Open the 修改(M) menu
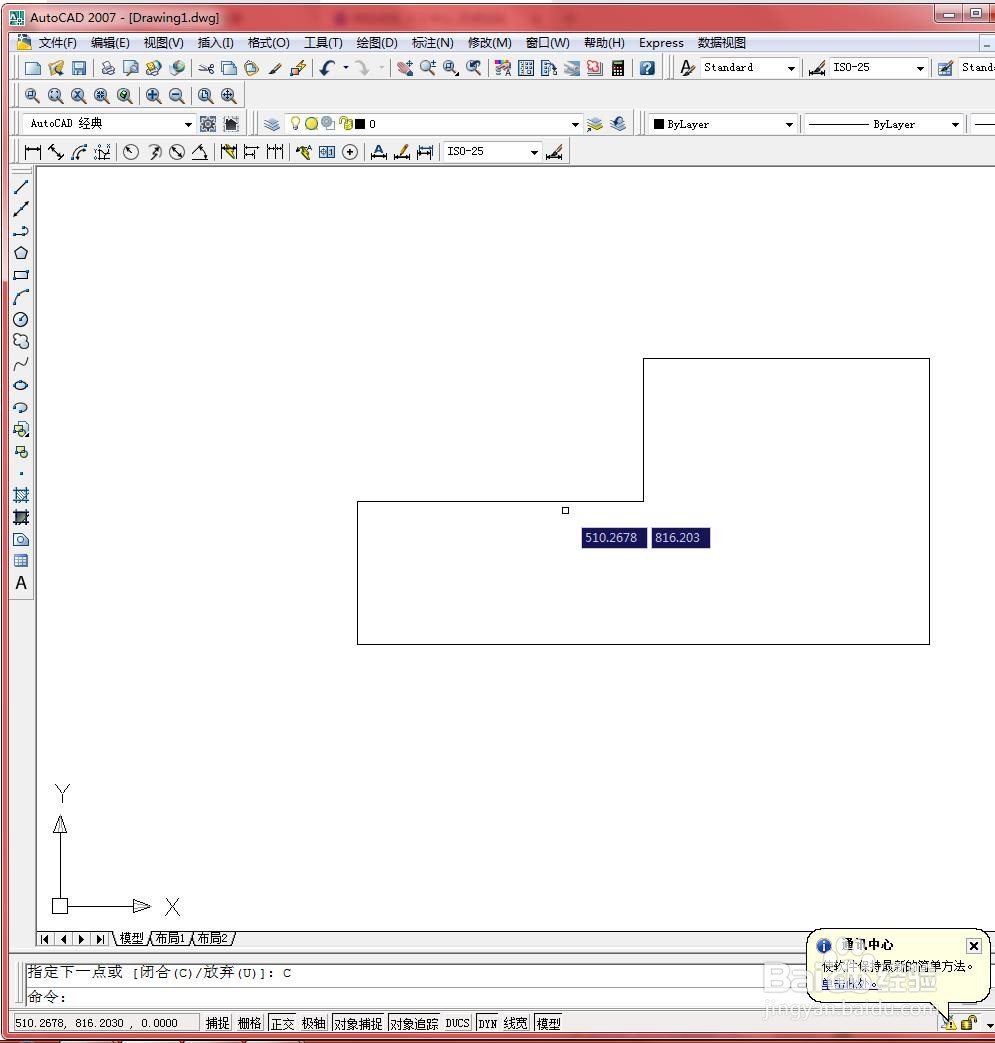This screenshot has height=1043, width=995. click(489, 43)
